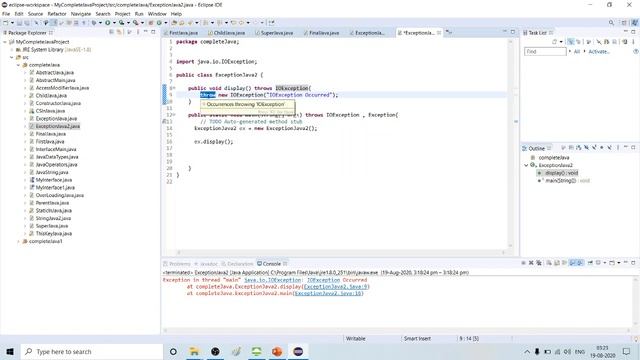The height and width of the screenshot is (360, 640).
Task: Open the Debug dropdown arrow in toolbar
Action: 100,23
